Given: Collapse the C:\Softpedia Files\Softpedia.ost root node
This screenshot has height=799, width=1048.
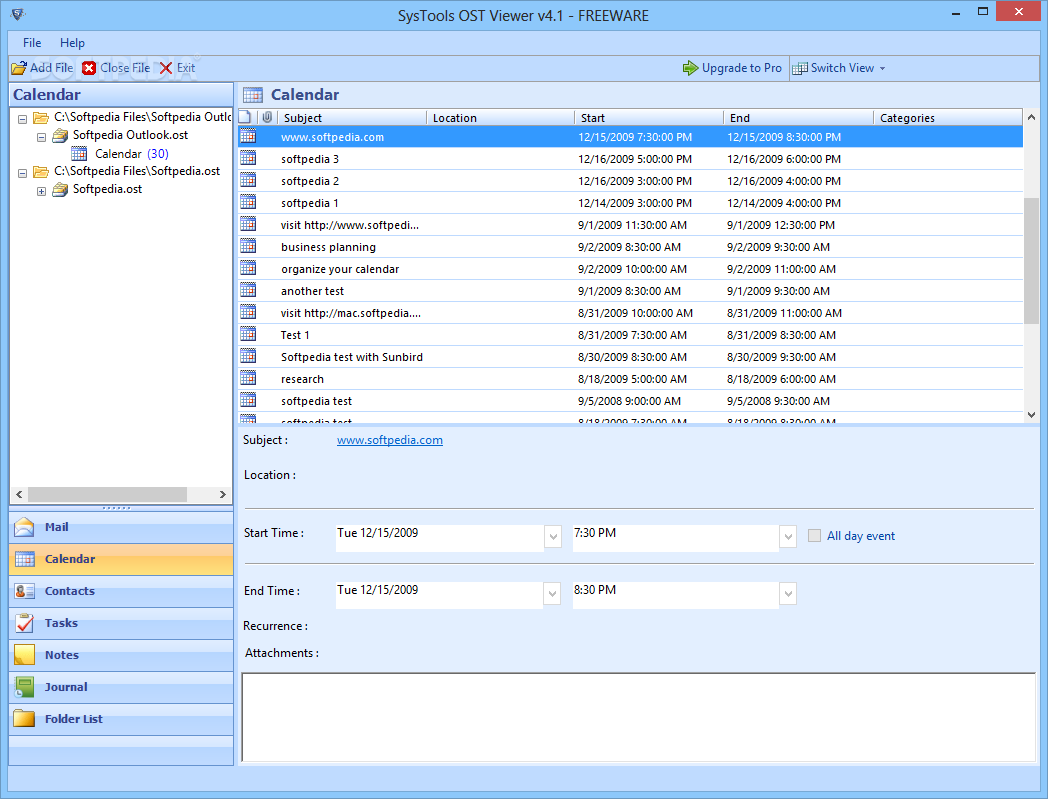Looking at the screenshot, I should click(x=22, y=173).
